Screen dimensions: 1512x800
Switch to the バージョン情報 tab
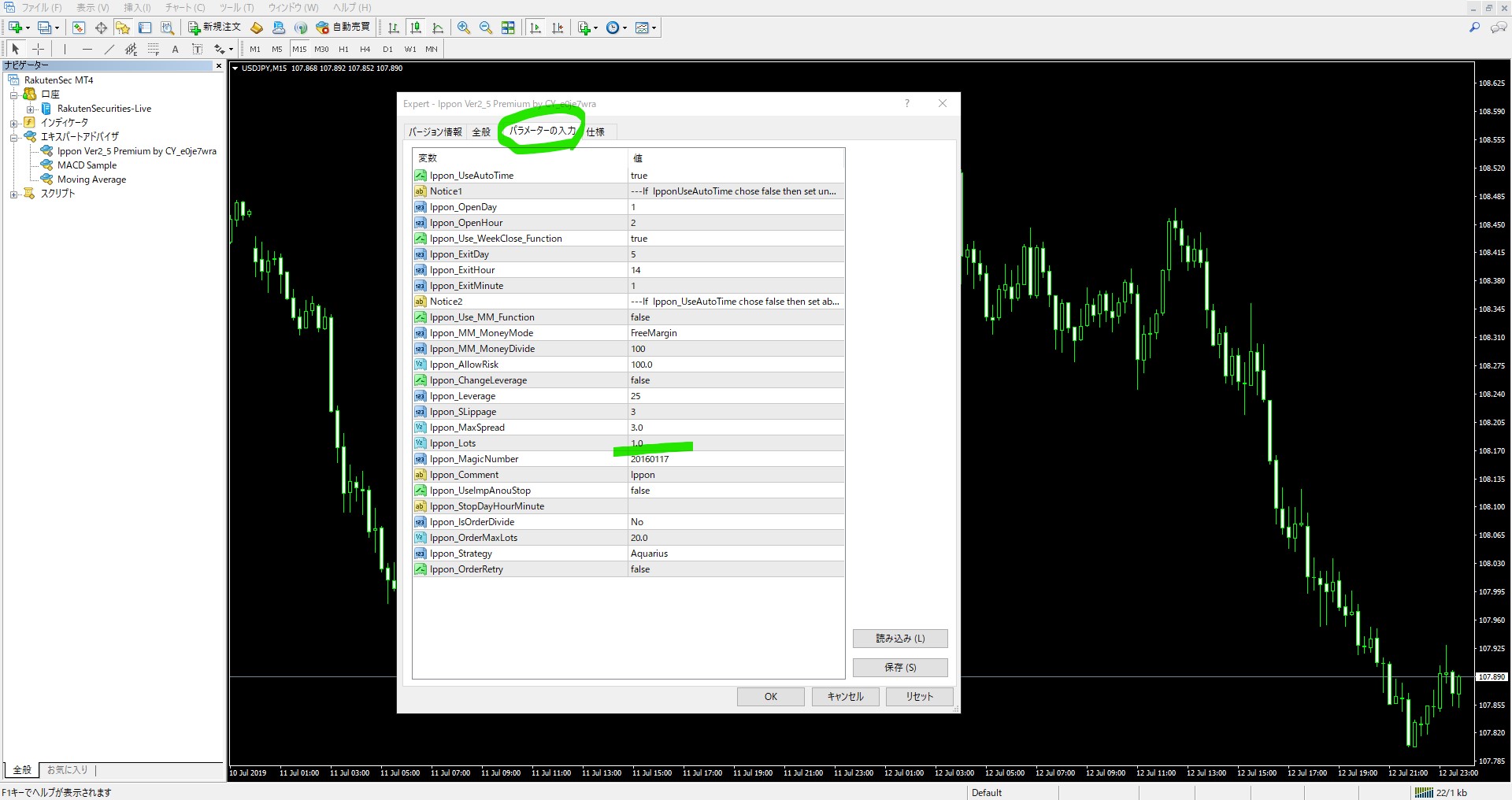coord(435,131)
